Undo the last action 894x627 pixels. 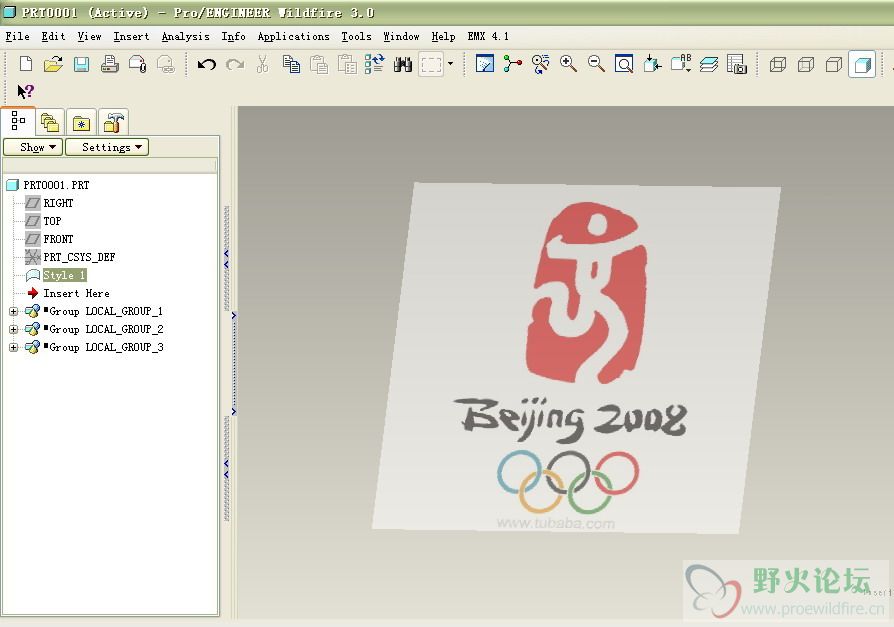[x=206, y=64]
